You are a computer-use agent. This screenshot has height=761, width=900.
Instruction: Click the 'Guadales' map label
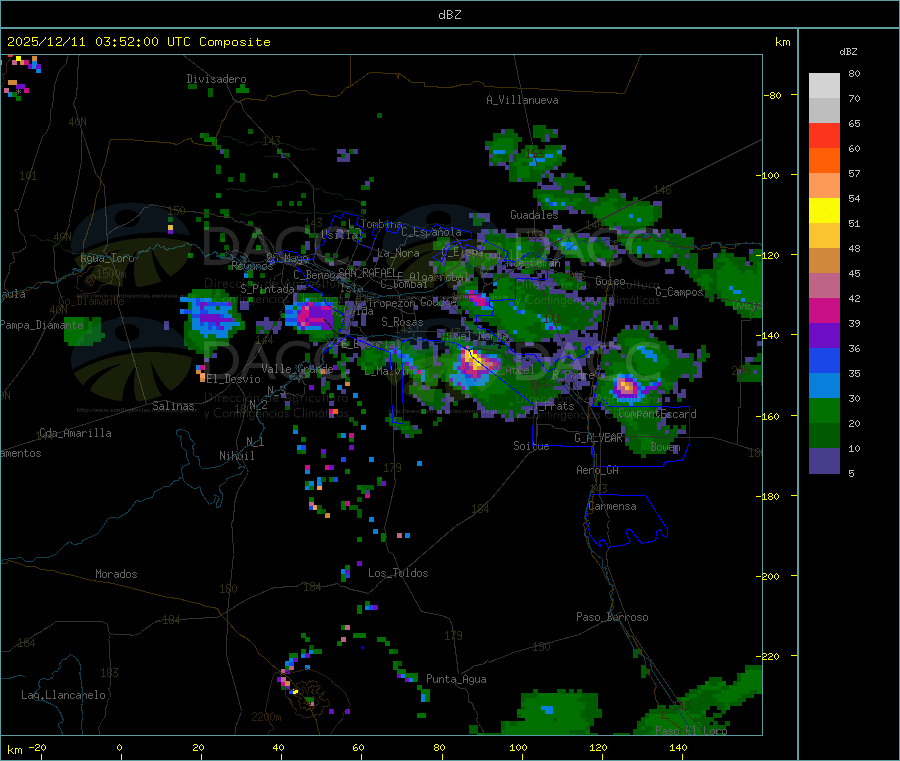click(534, 215)
